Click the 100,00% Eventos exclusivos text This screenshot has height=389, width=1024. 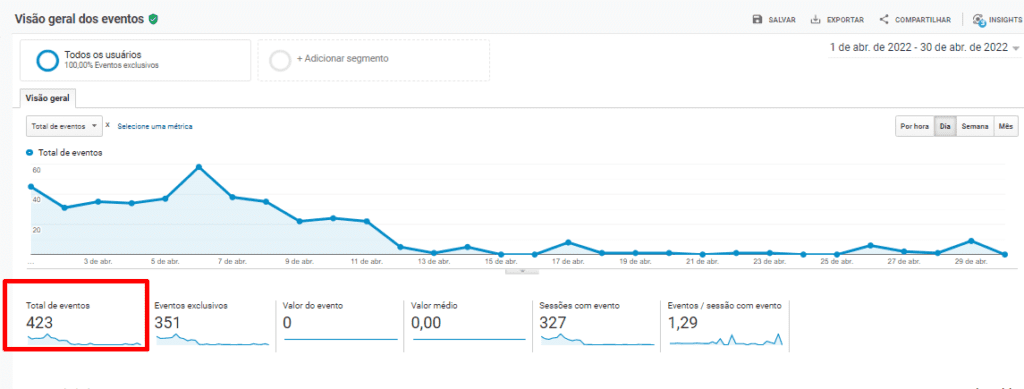tap(112, 66)
